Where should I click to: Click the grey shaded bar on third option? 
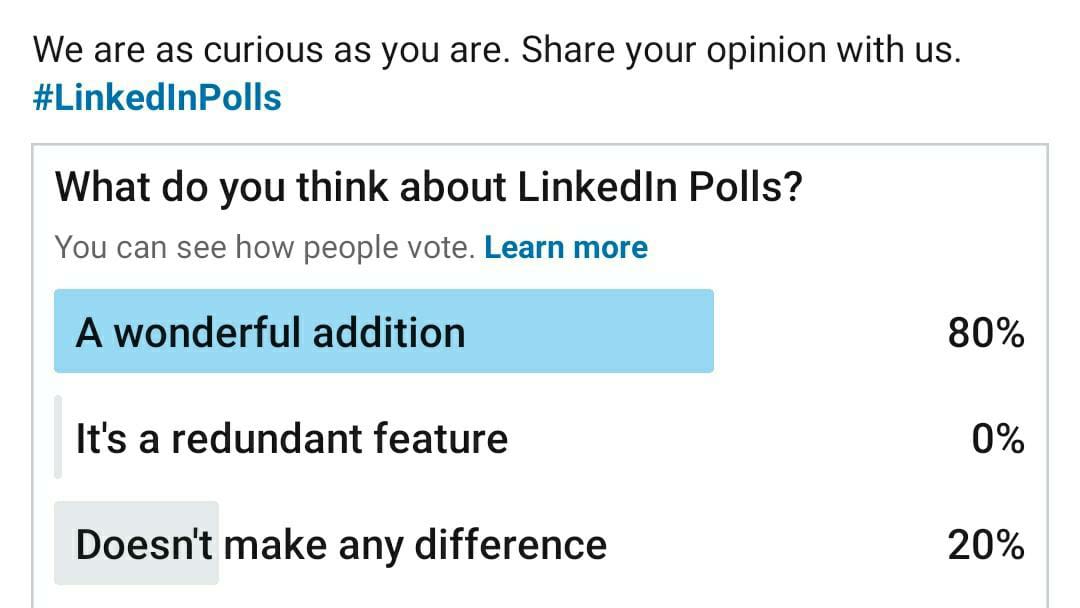[x=137, y=543]
